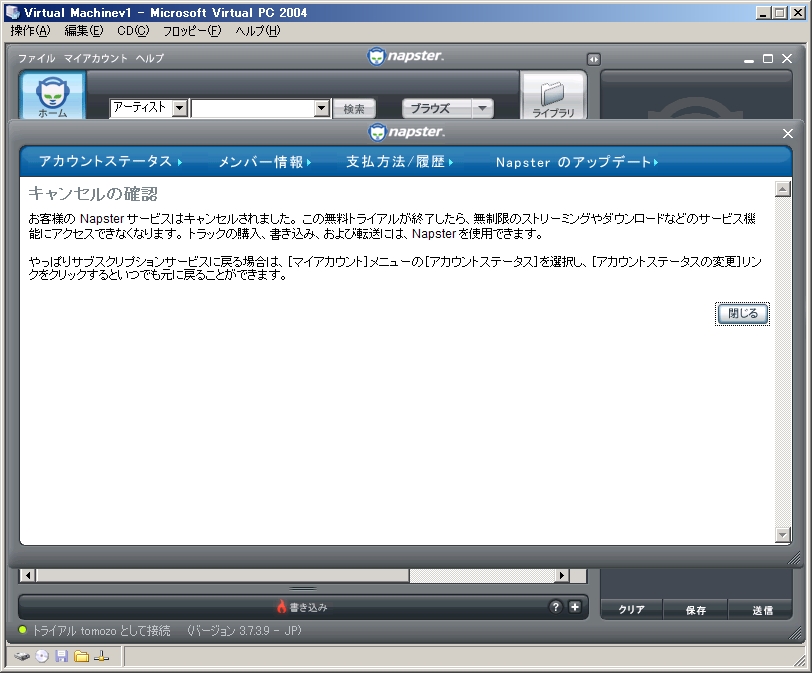Click the dialog scrollbar up arrow
The width and height of the screenshot is (812, 673).
click(782, 189)
